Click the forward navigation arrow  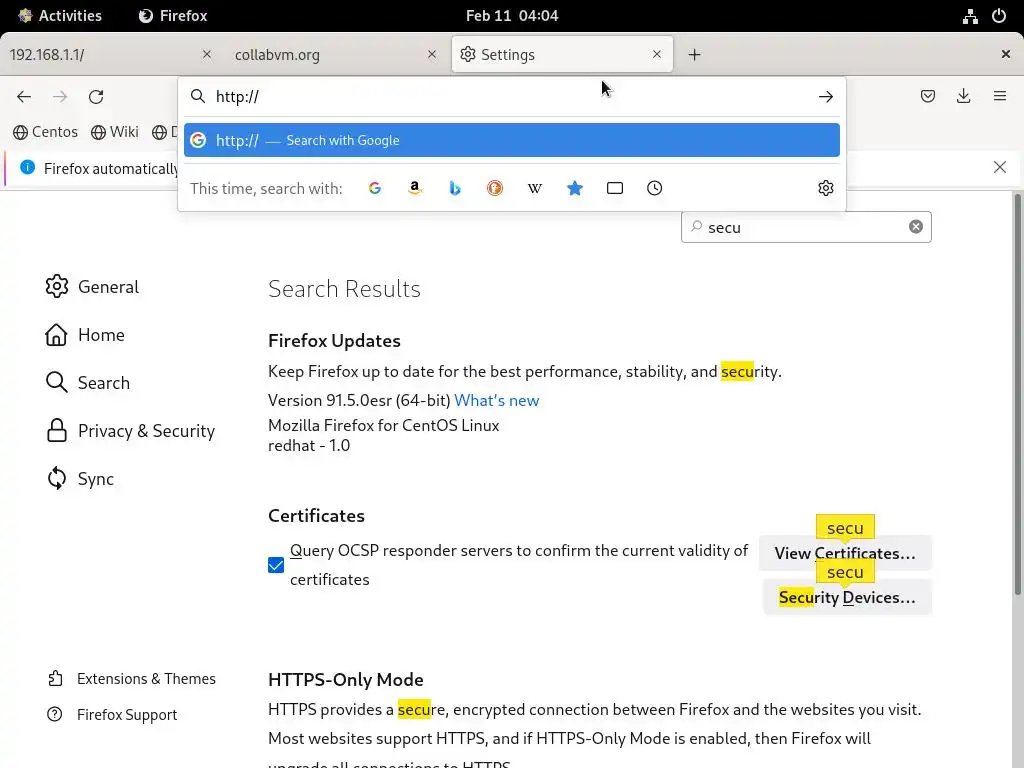[x=60, y=97]
